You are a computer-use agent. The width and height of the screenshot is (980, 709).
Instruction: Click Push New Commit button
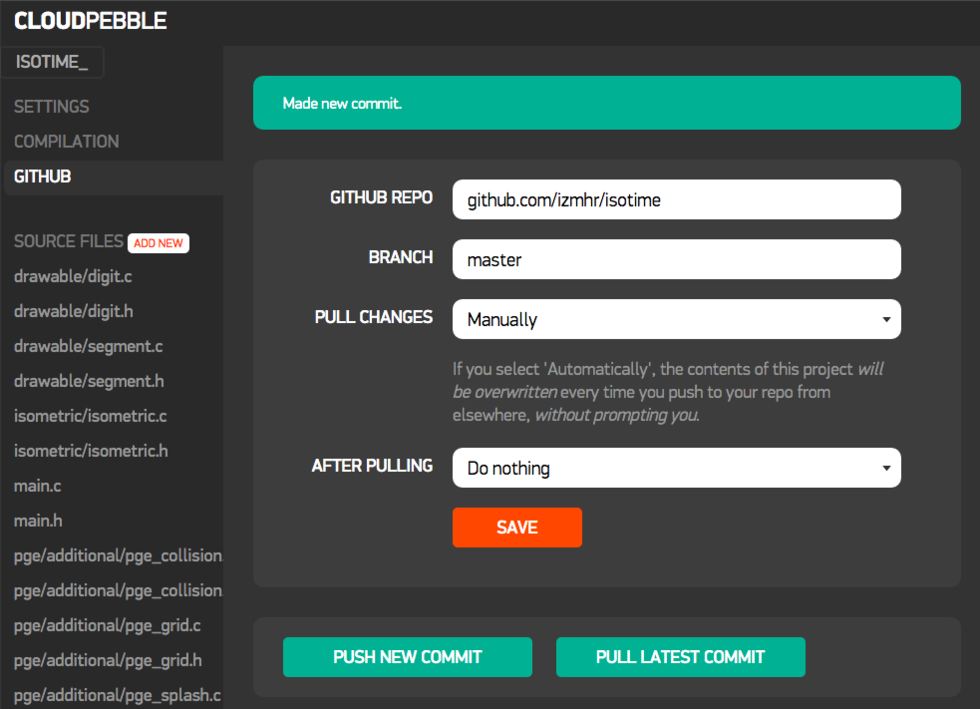408,657
